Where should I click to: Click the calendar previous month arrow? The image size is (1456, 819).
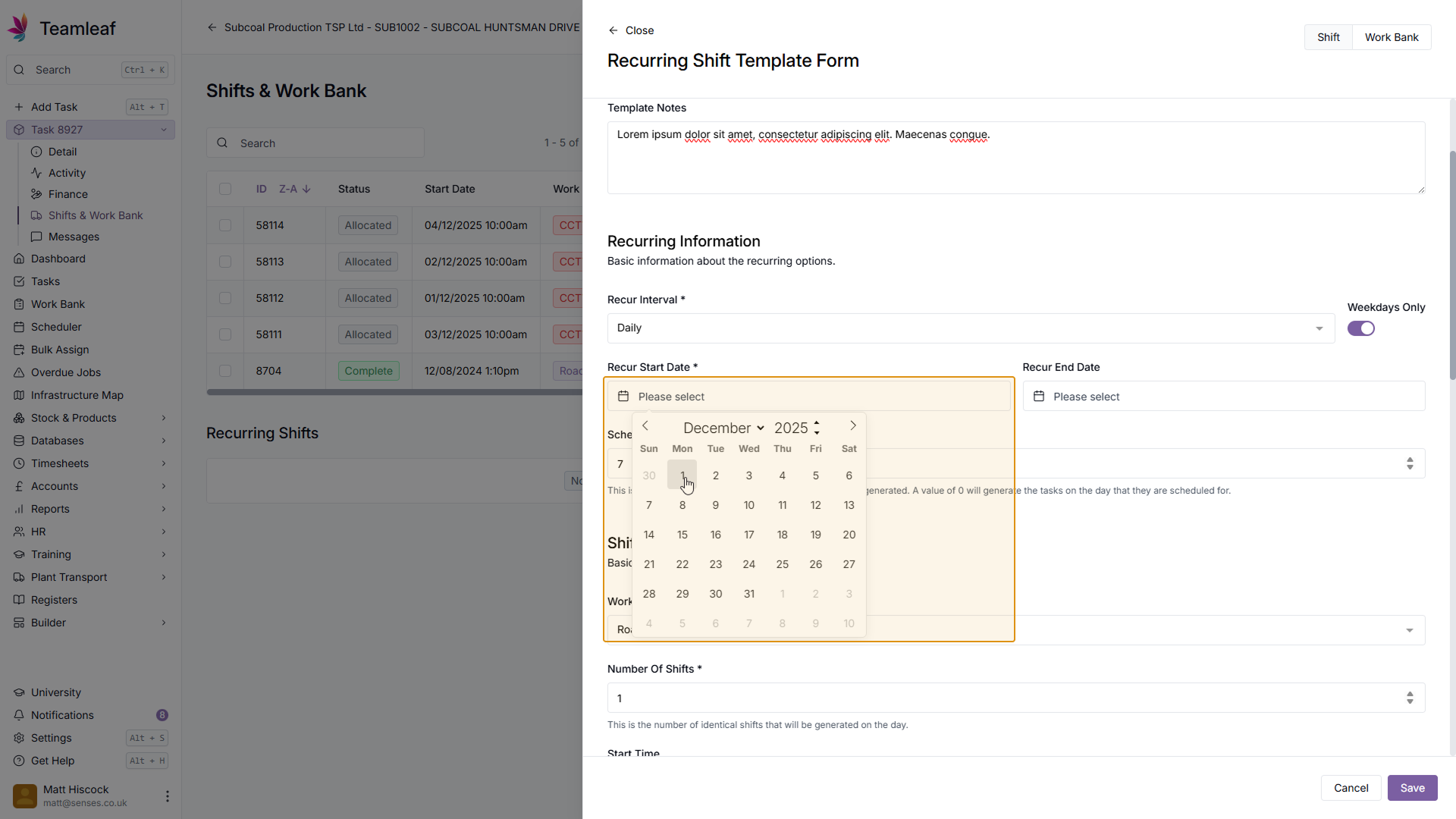point(645,425)
